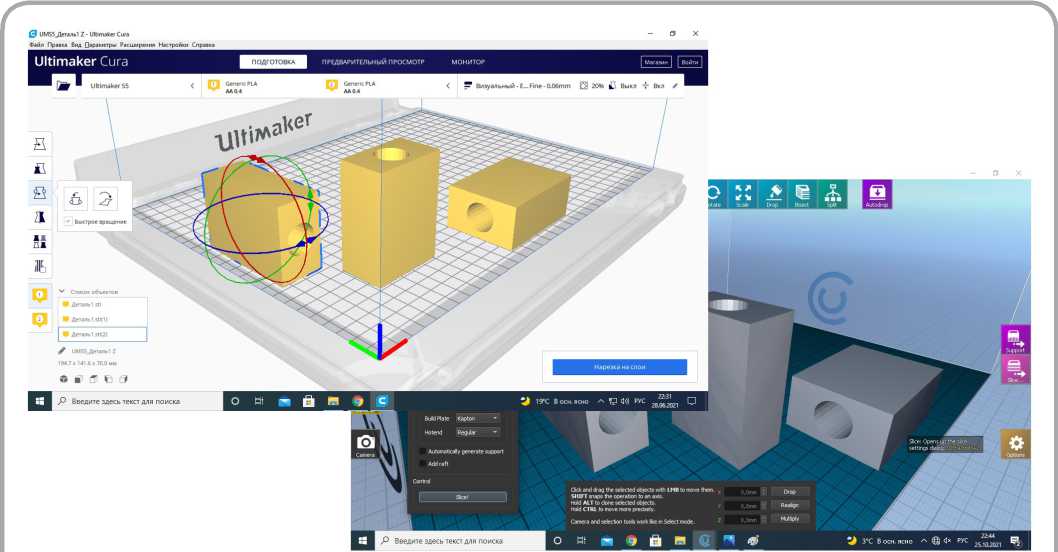This screenshot has height=552, width=1058.
Task: Switch to top view cube icon
Action: [94, 379]
